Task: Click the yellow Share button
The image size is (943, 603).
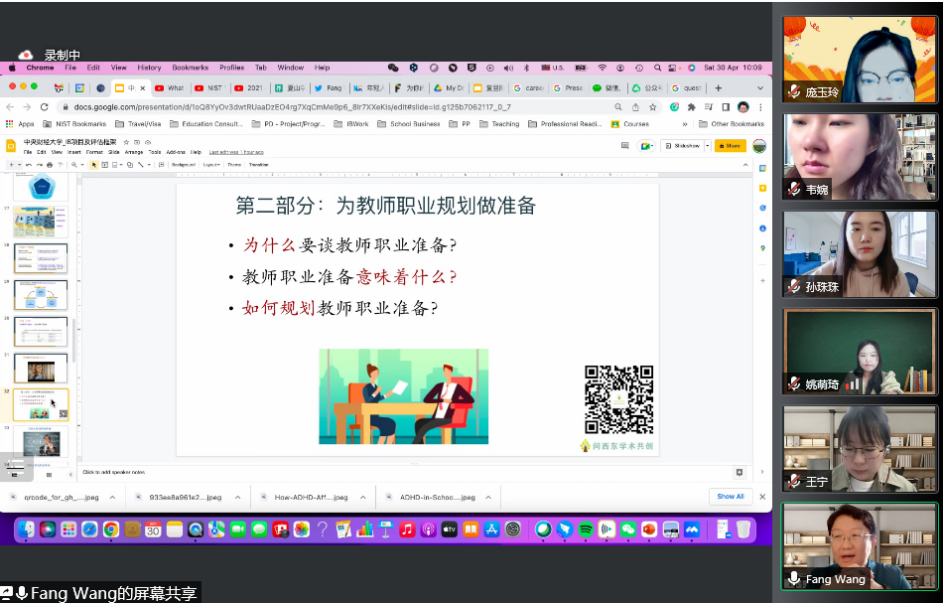Action: click(x=730, y=145)
